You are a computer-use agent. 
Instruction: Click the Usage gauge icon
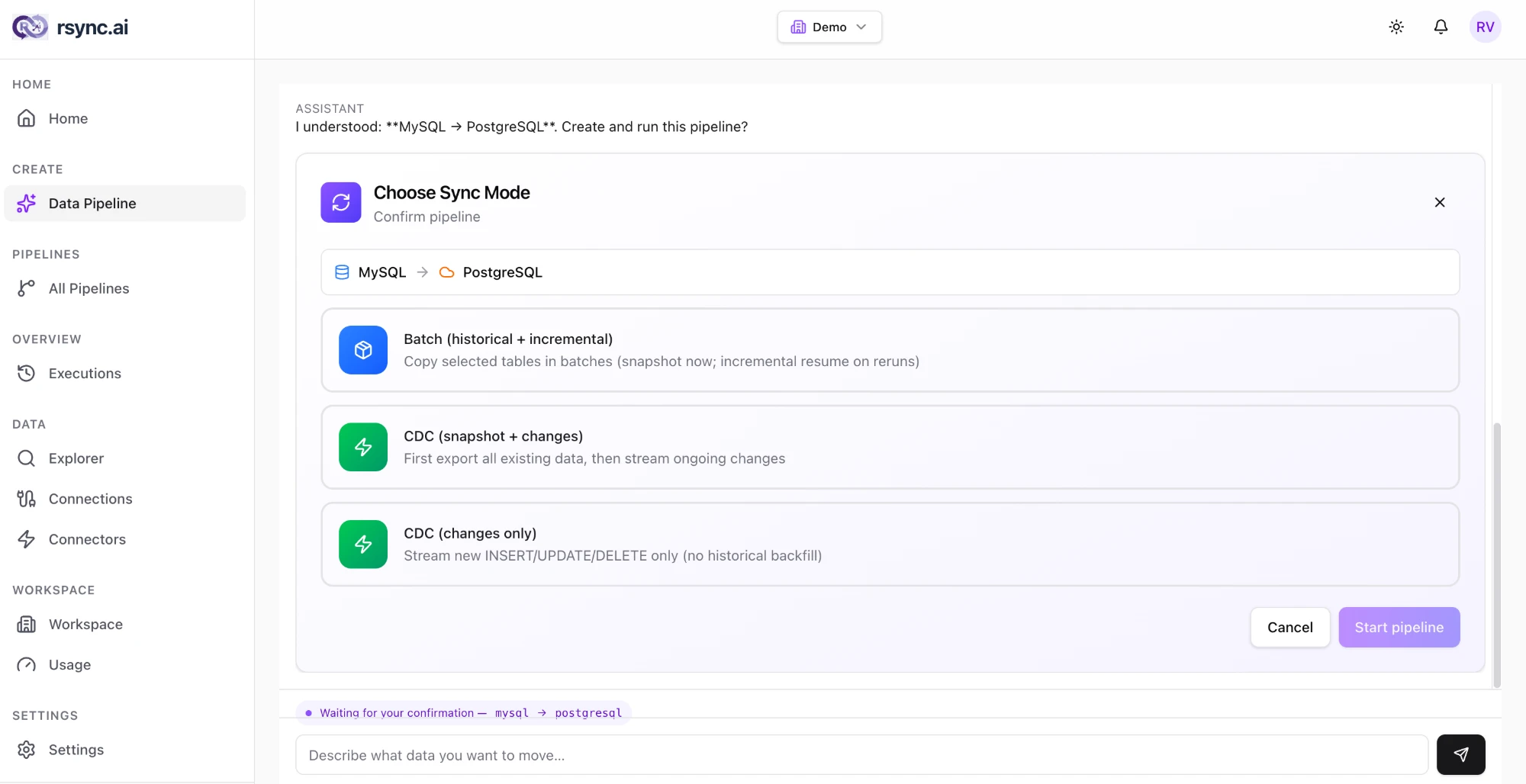tap(27, 664)
